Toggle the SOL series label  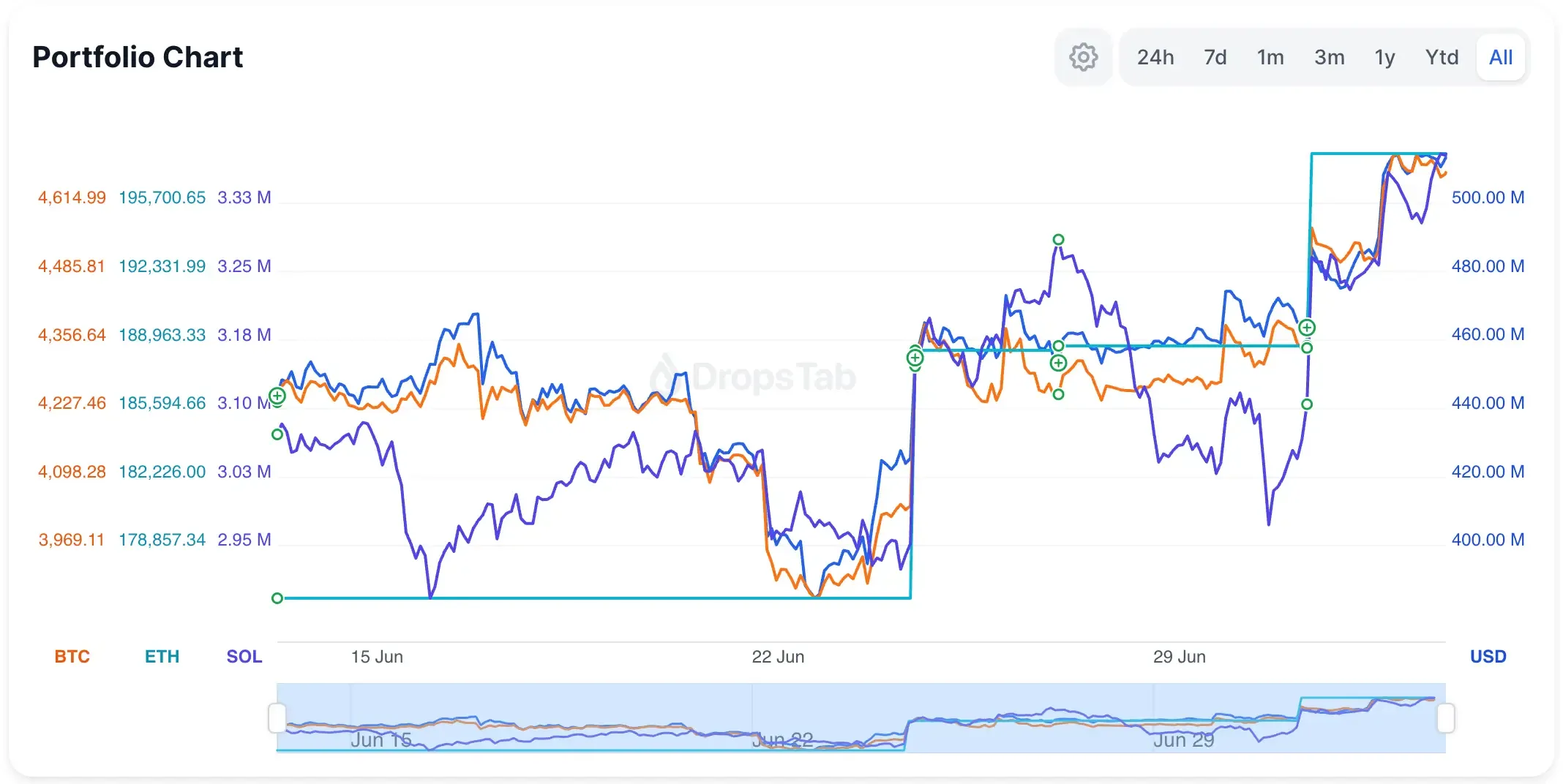tap(244, 657)
